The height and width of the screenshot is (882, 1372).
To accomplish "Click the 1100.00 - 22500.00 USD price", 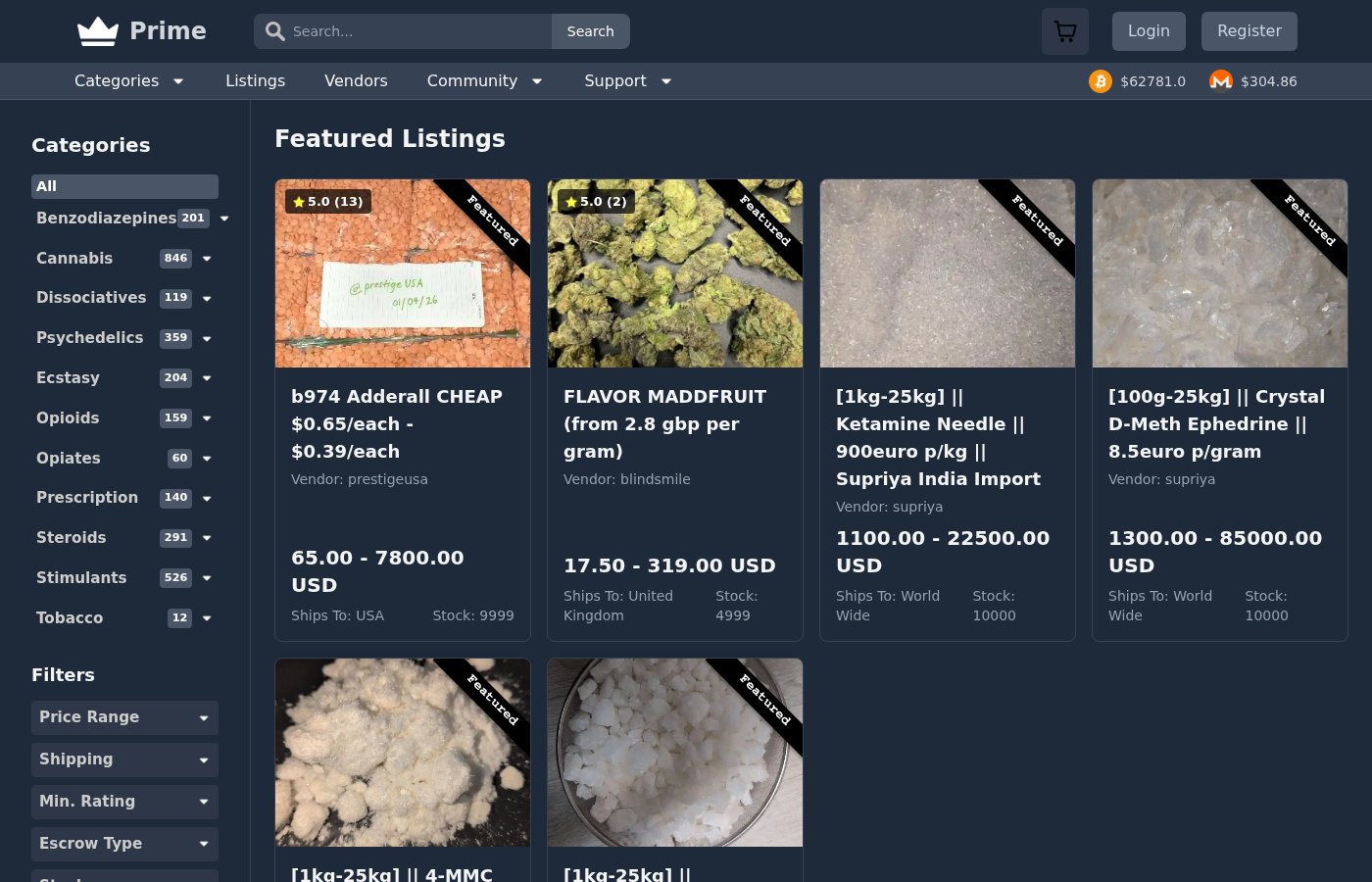I will [x=943, y=552].
